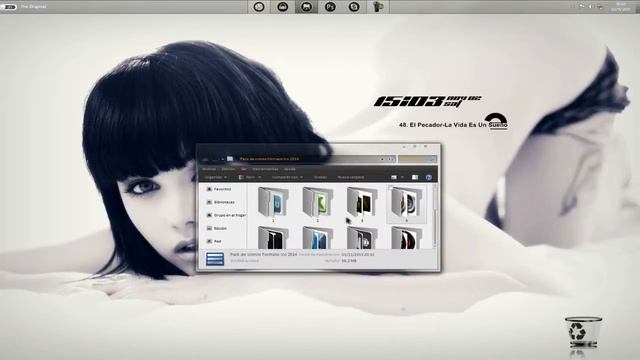Viewport: 640px width, 360px height.
Task: Click the clock in the top-right tray
Action: pyautogui.click(x=621, y=7)
